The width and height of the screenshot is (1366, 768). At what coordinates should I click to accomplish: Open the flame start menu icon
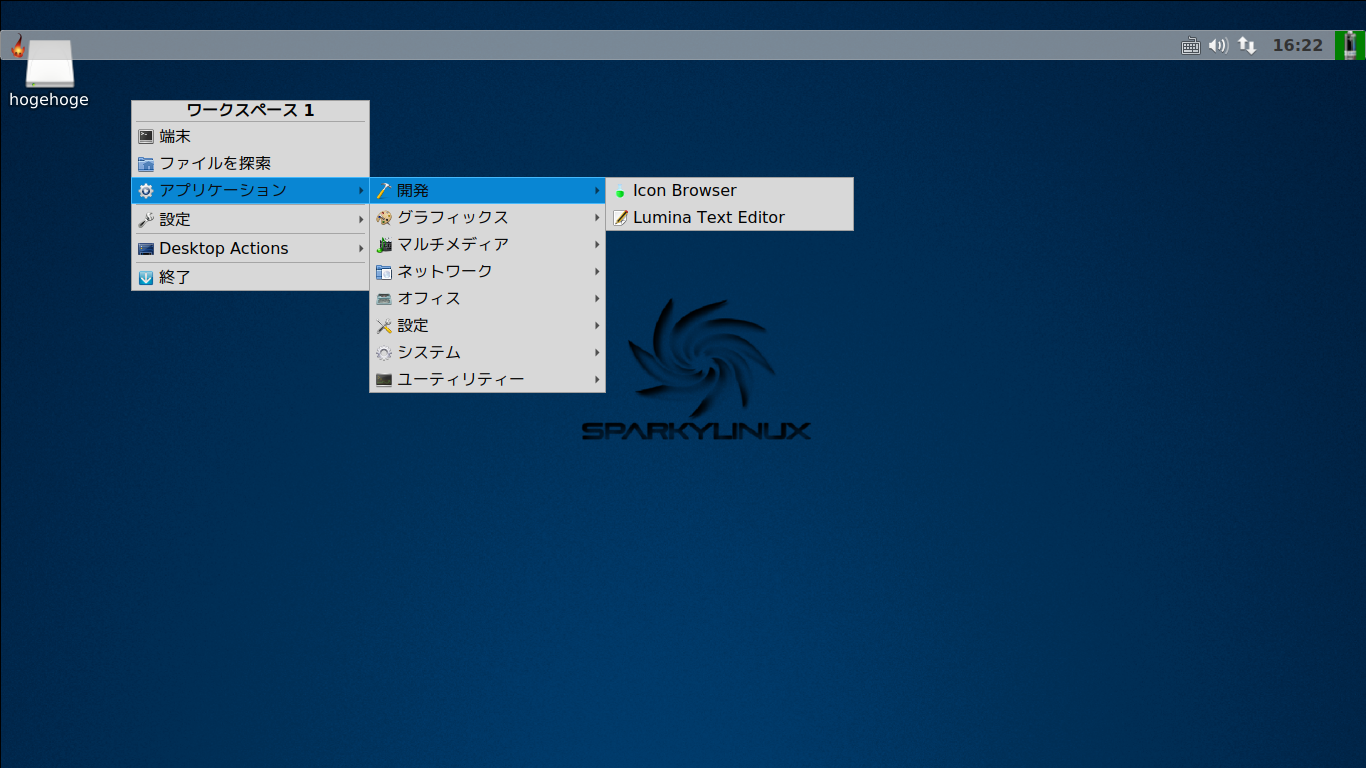coord(17,45)
